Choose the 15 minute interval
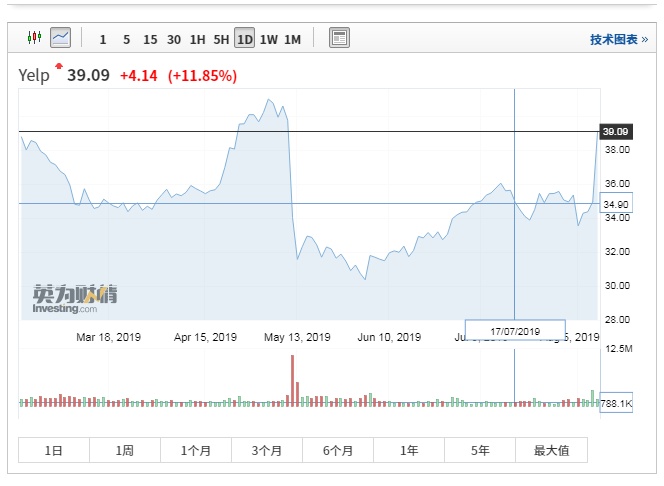 pos(150,39)
